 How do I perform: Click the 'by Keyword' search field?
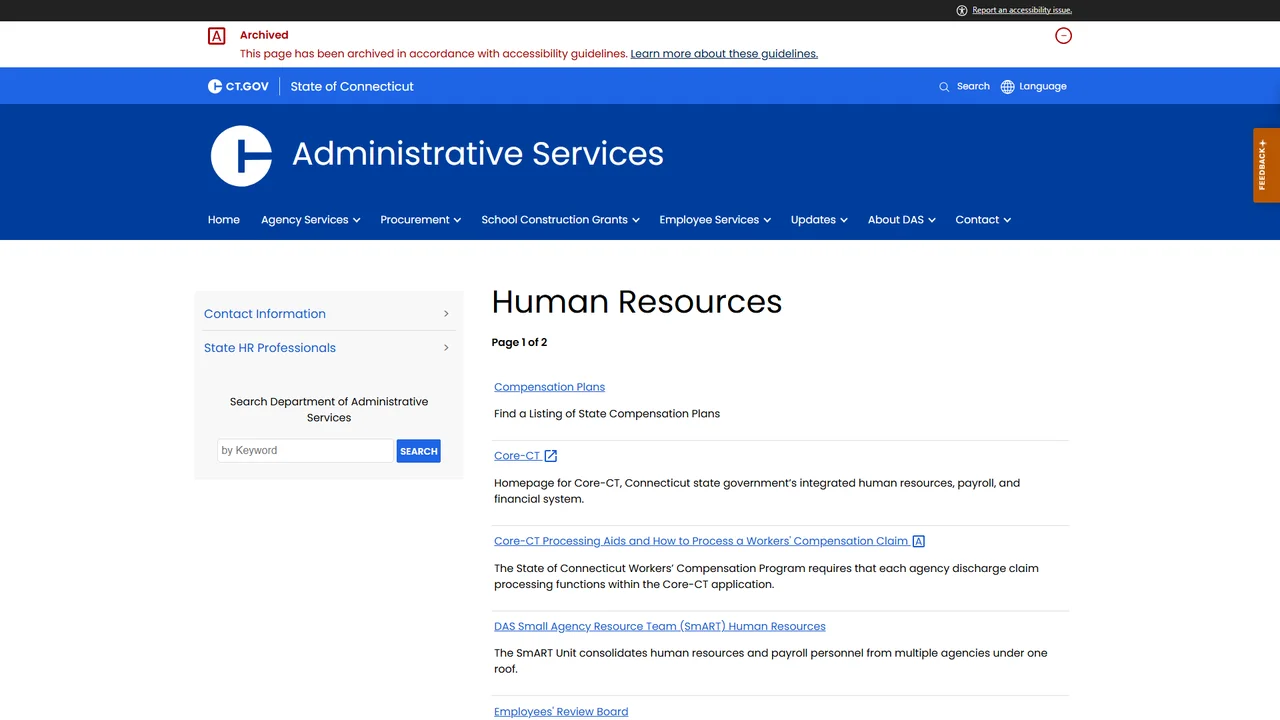click(305, 451)
